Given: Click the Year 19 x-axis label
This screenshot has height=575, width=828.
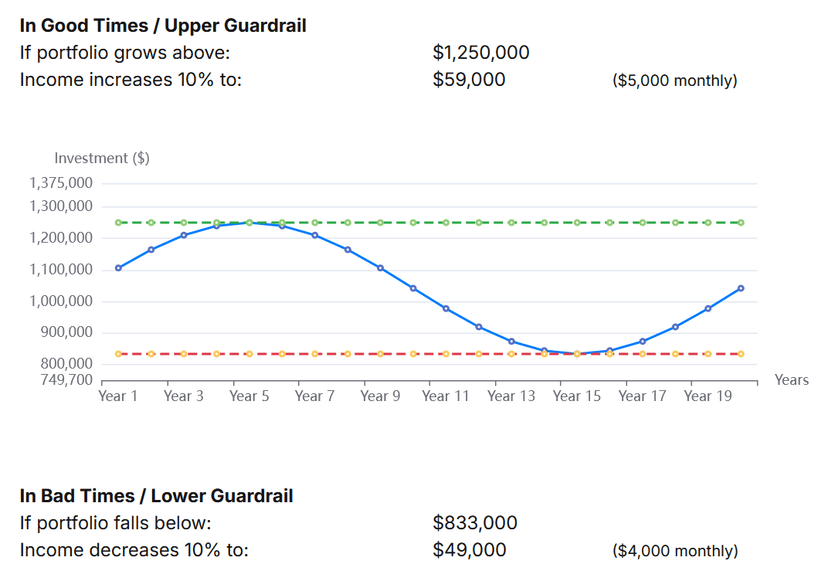Looking at the screenshot, I should 708,396.
